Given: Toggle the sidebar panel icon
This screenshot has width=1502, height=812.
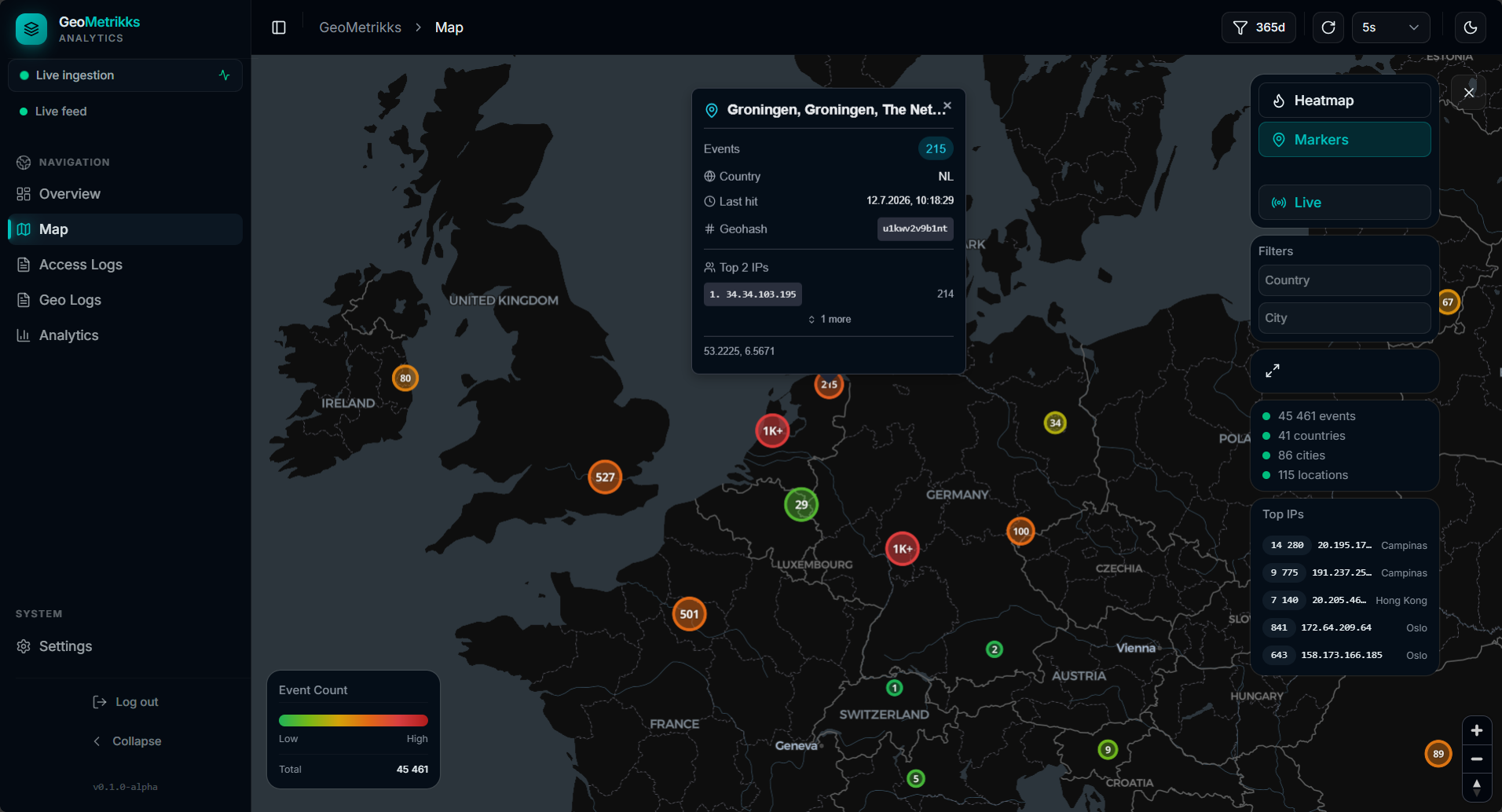Looking at the screenshot, I should pos(279,27).
